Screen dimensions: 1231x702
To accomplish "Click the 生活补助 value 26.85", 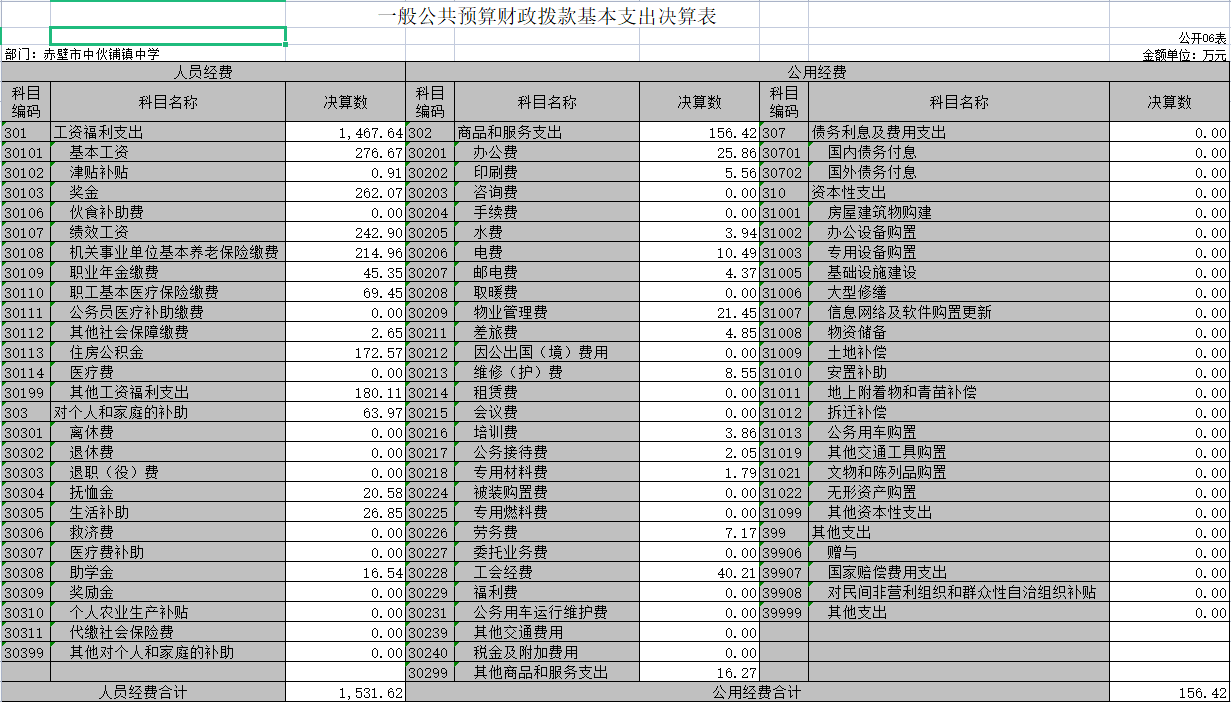I will tap(345, 512).
